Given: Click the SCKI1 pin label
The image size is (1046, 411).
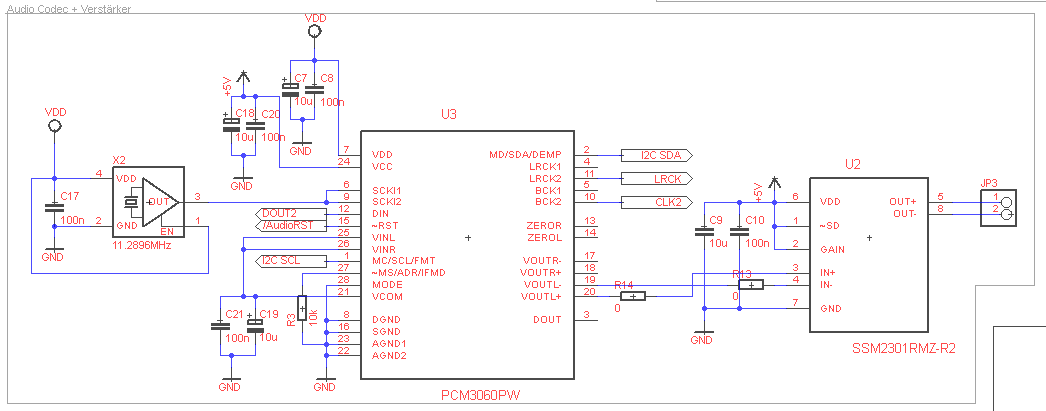Looking at the screenshot, I should (x=386, y=190).
